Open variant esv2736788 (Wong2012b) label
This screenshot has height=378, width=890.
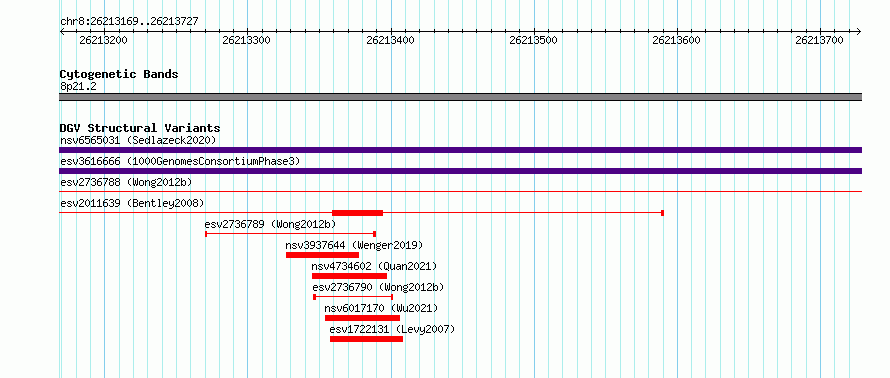(x=126, y=182)
